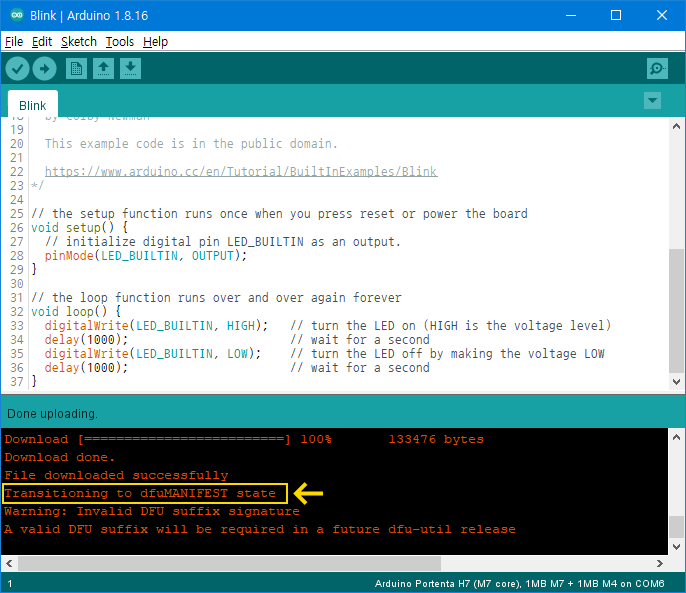686x593 pixels.
Task: Click the line 25 setup function comment
Action: click(279, 214)
